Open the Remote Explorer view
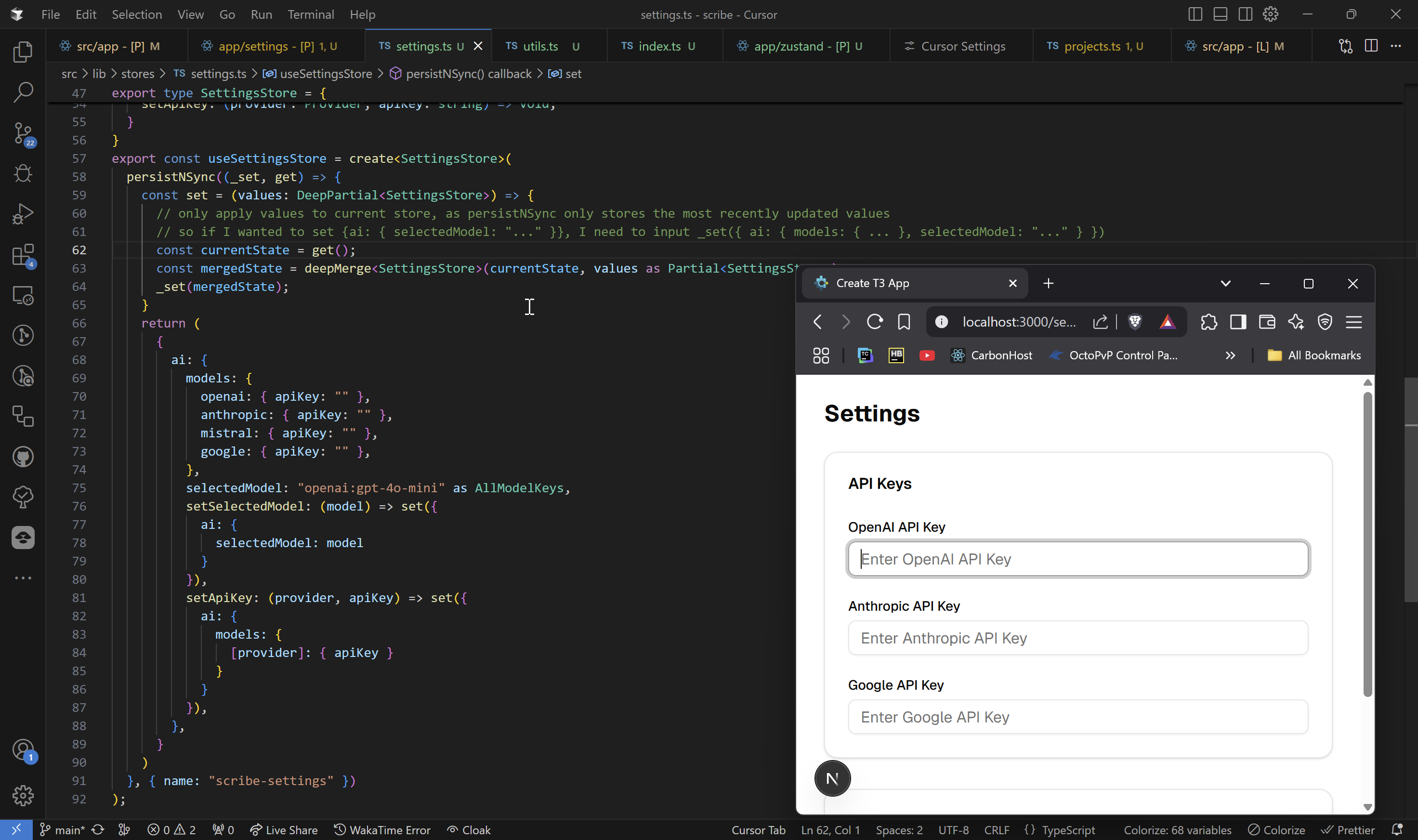 coord(23,295)
